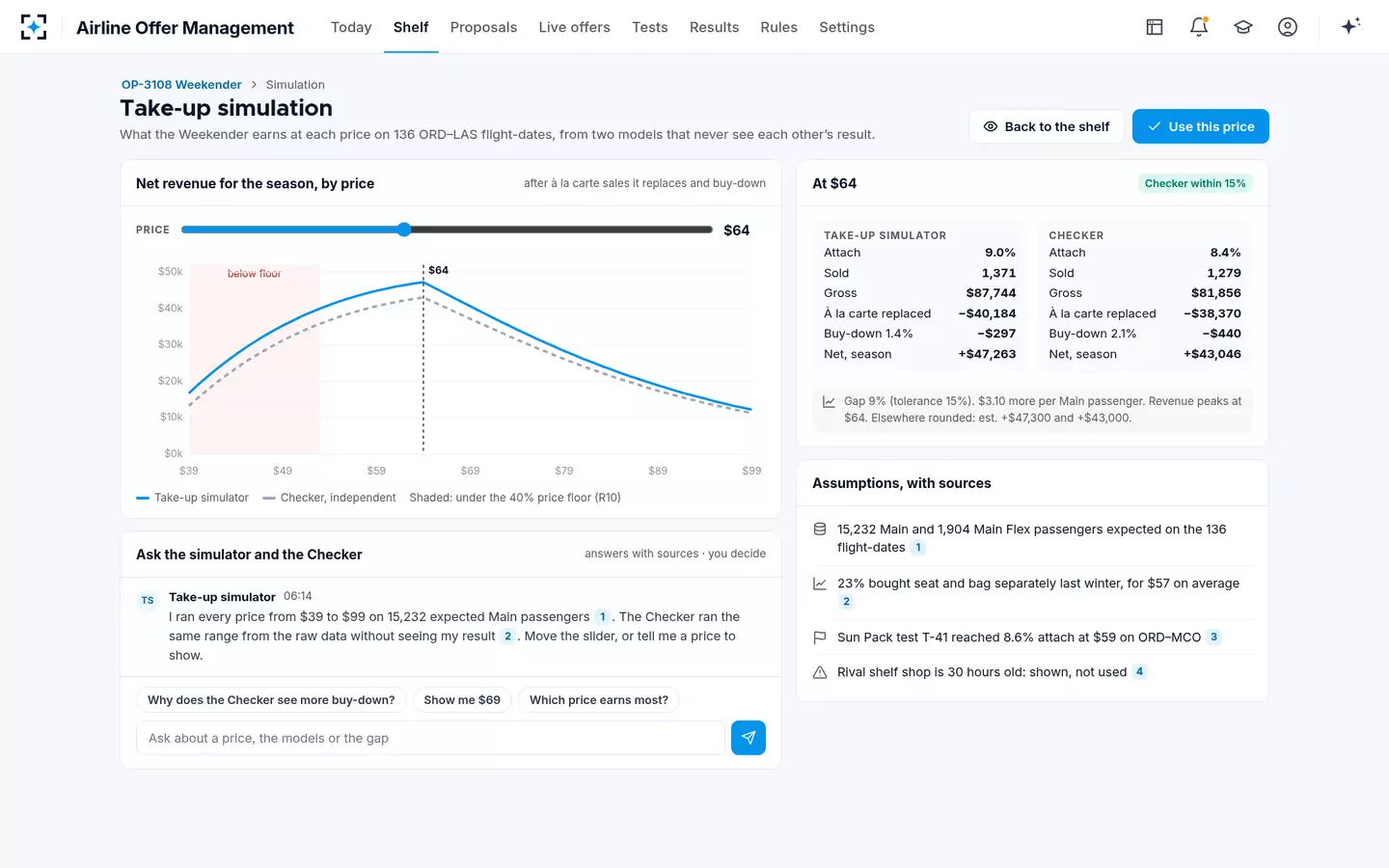
Task: Open the Rules tab
Action: [778, 27]
